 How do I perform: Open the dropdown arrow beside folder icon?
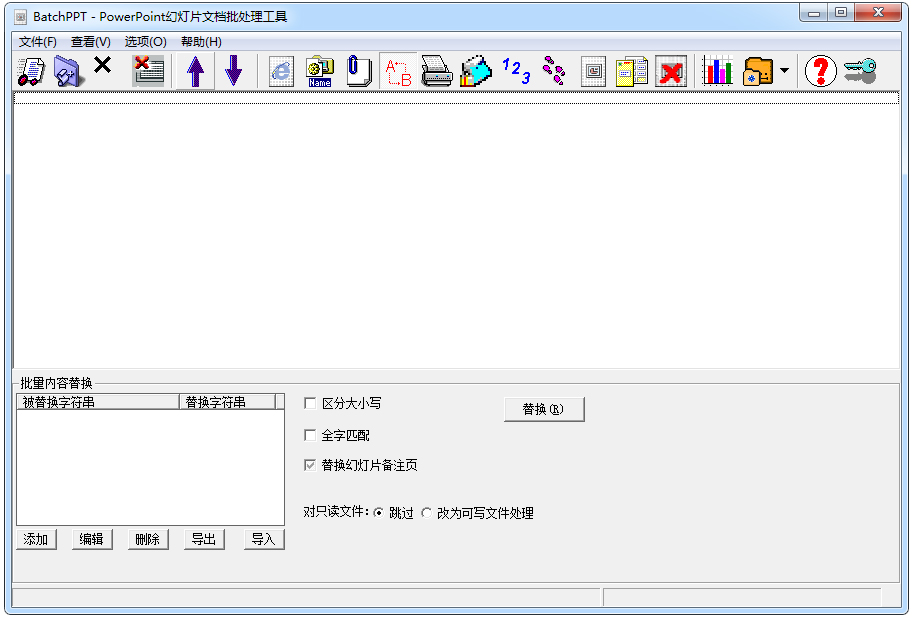[x=784, y=70]
